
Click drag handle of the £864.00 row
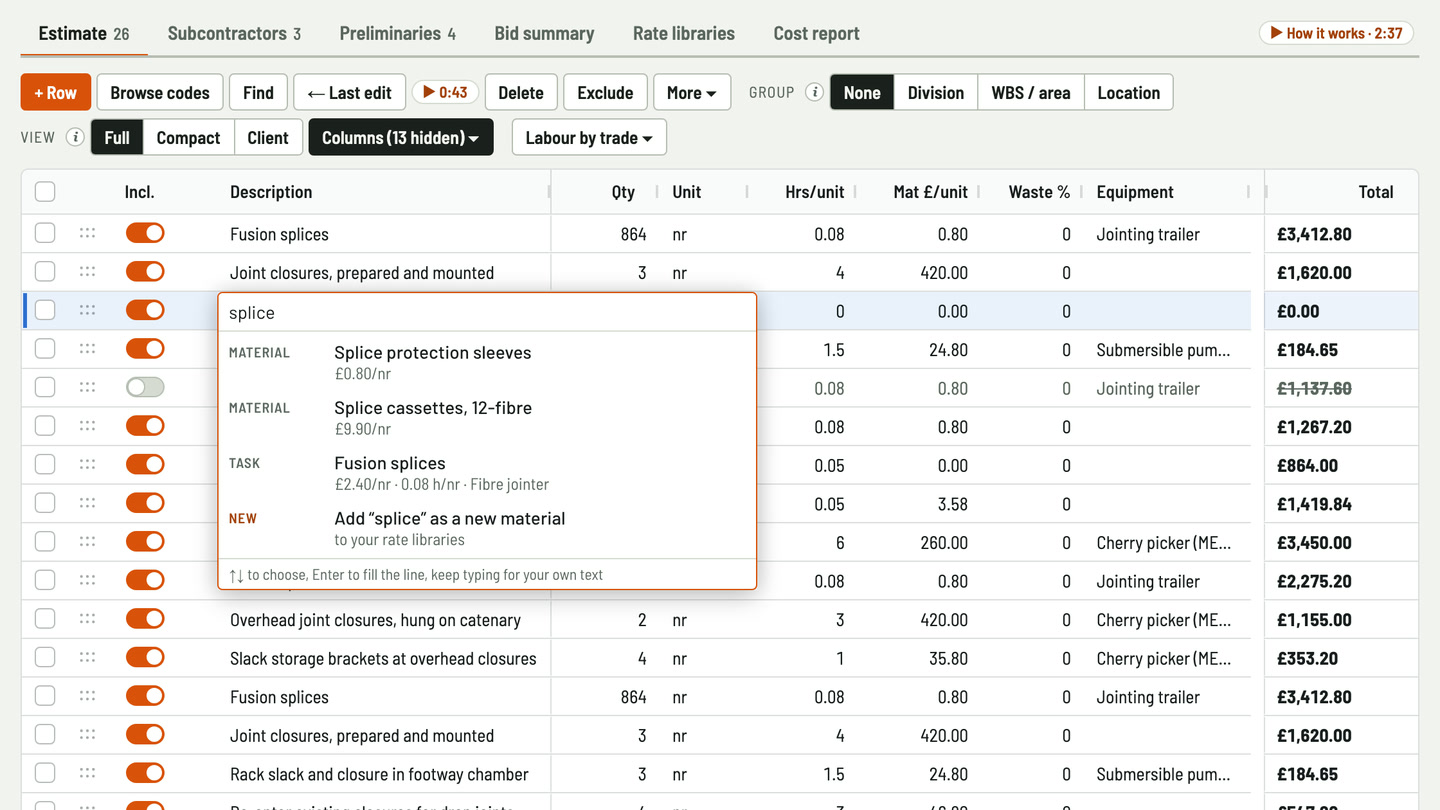87,465
